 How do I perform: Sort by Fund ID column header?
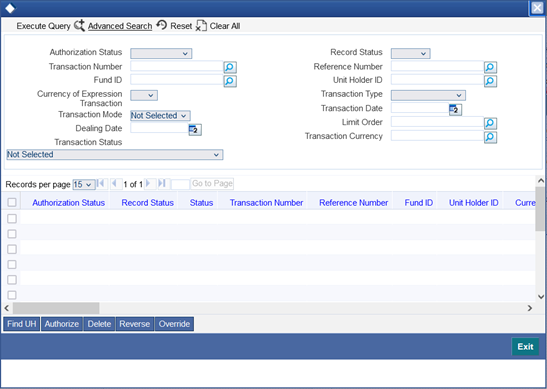click(x=419, y=203)
